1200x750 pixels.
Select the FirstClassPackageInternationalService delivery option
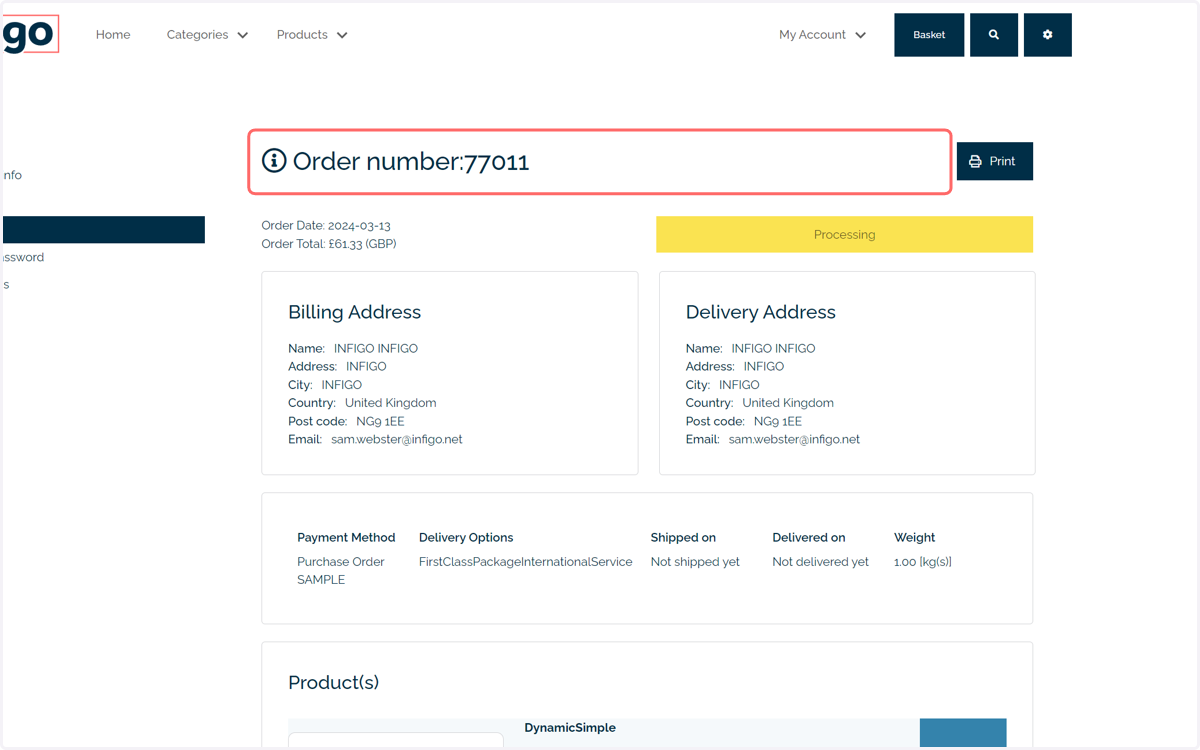click(525, 562)
